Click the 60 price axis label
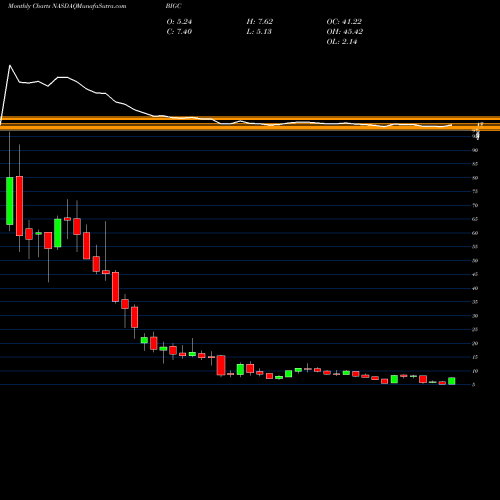This screenshot has height=500, width=500. 475,233
